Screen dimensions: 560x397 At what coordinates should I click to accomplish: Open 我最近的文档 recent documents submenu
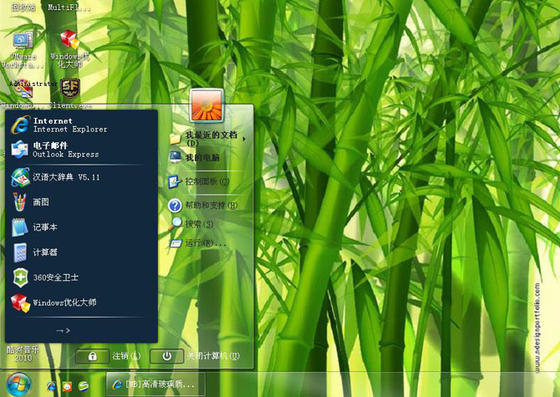coord(208,138)
